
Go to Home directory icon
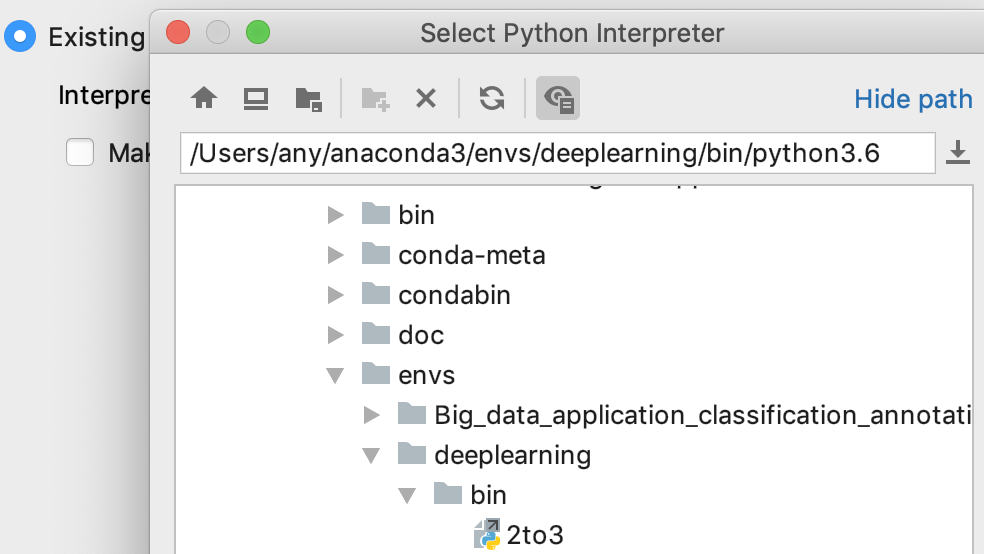point(204,98)
